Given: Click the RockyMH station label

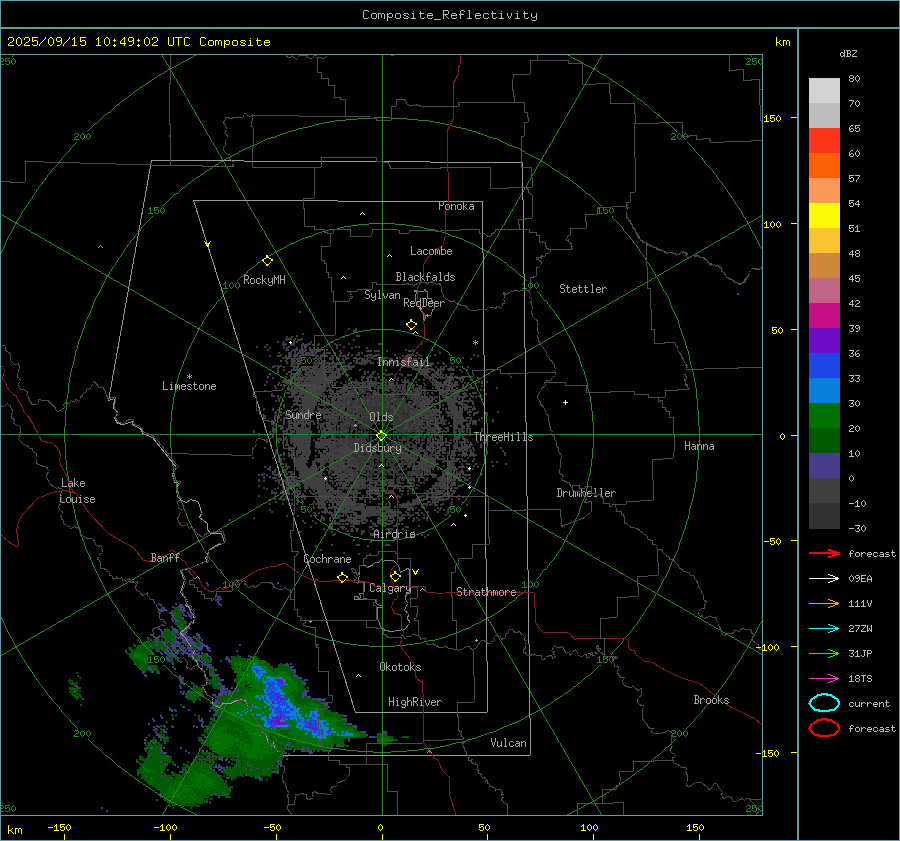Looking at the screenshot, I should click(264, 280).
